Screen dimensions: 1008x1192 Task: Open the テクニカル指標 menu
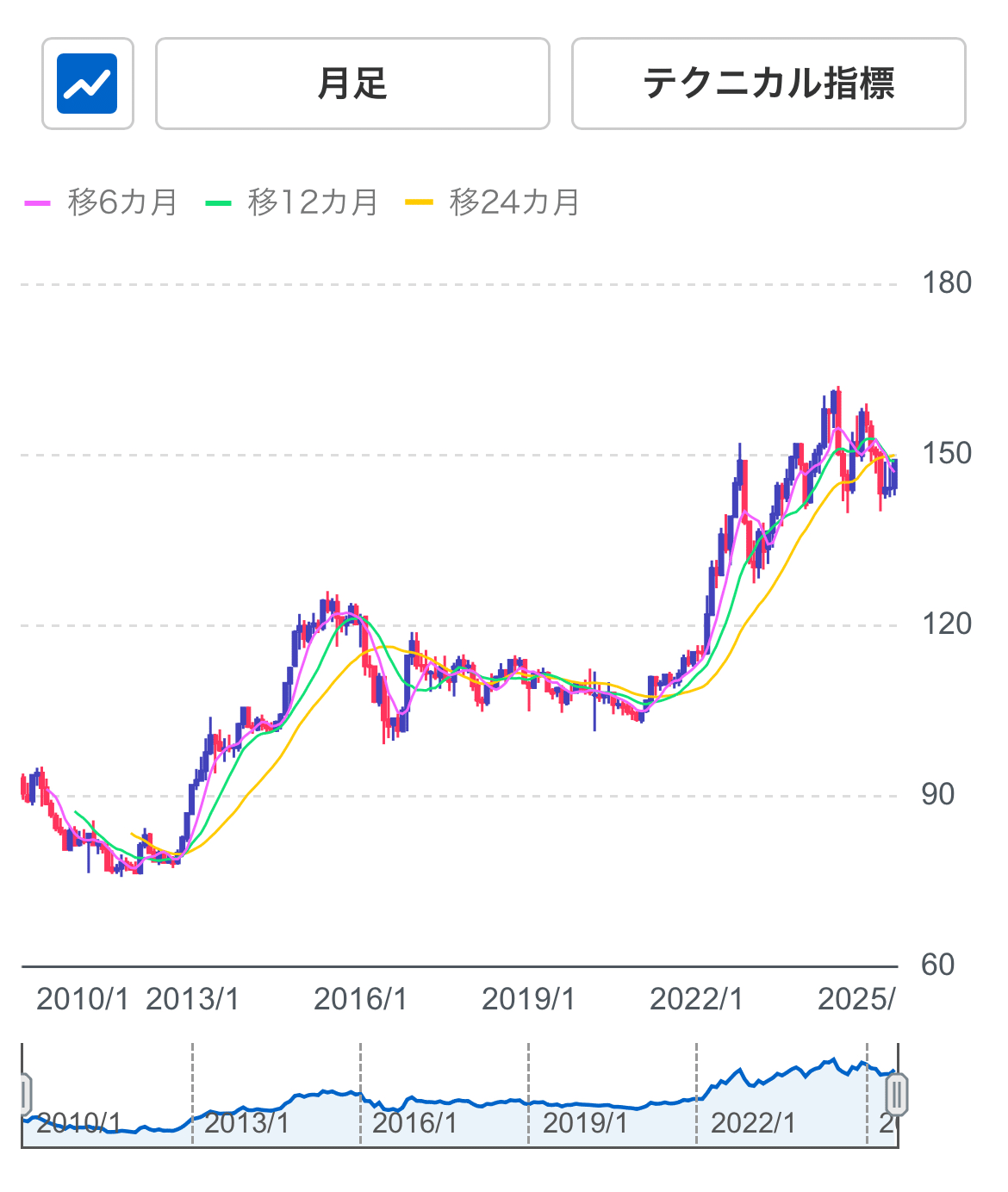(x=773, y=82)
